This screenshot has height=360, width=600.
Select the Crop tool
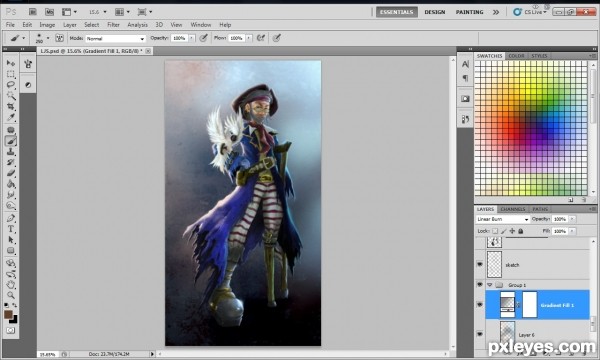[x=11, y=106]
